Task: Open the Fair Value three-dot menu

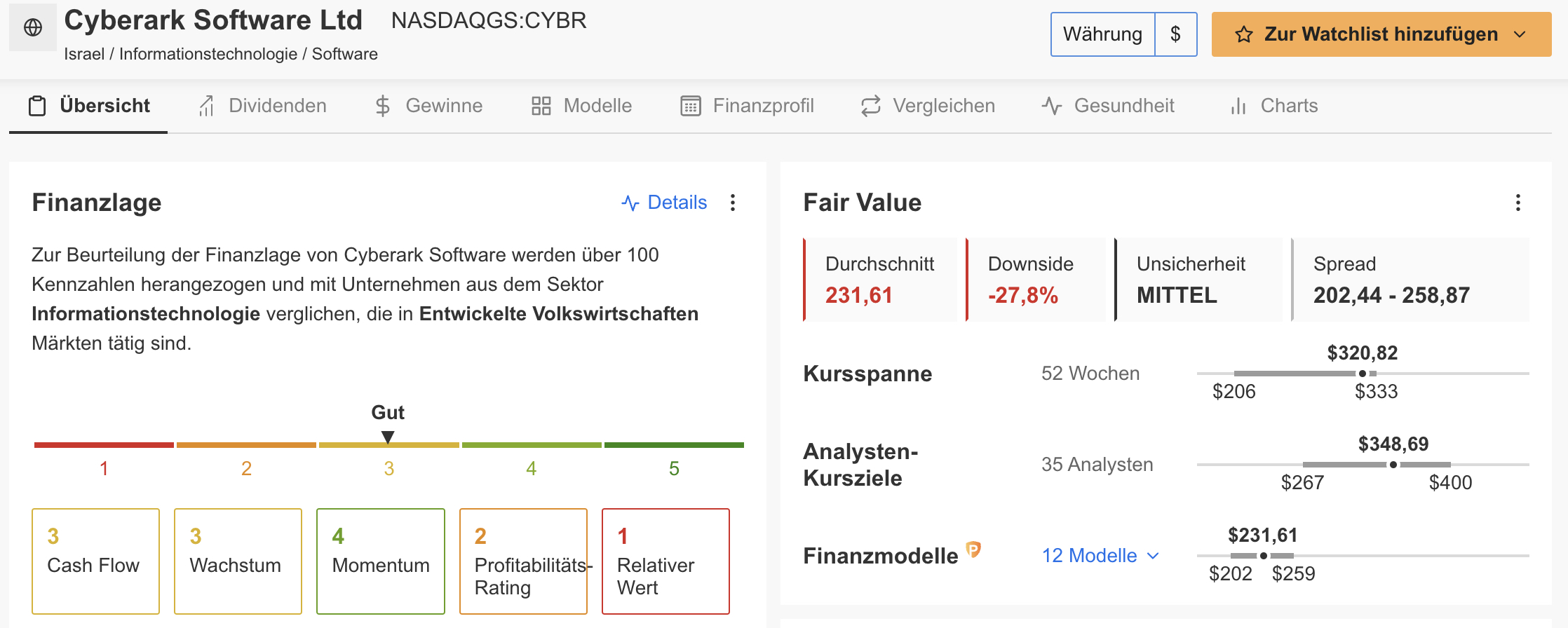Action: pyautogui.click(x=1518, y=203)
